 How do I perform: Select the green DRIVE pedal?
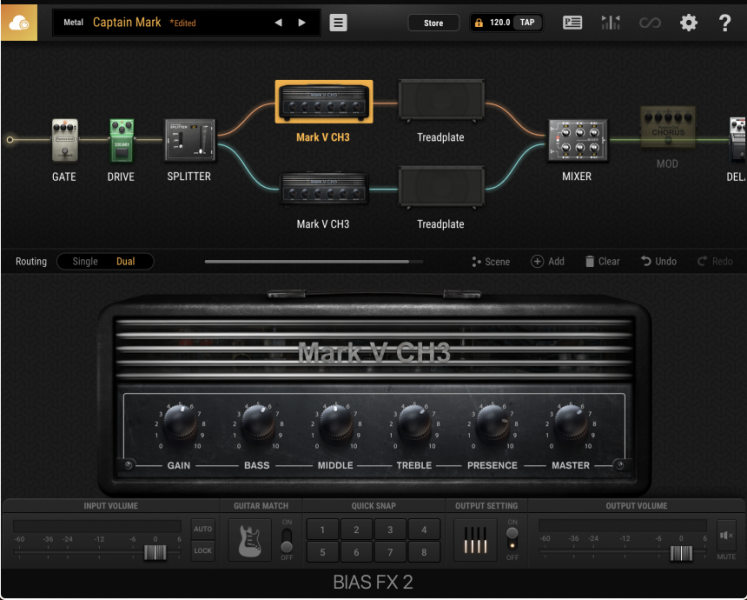[x=121, y=142]
